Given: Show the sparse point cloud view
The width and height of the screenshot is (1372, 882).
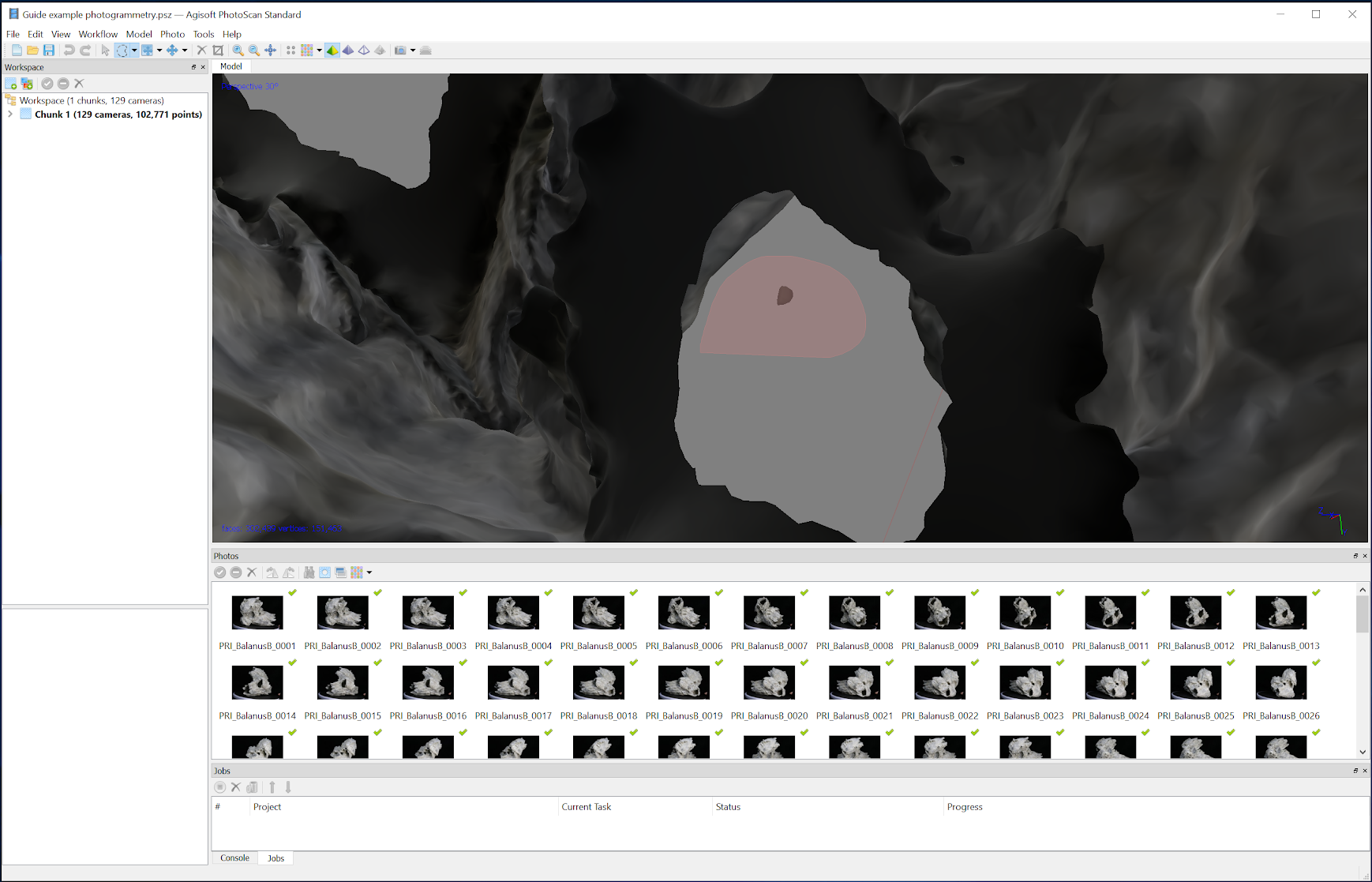Looking at the screenshot, I should [x=291, y=51].
